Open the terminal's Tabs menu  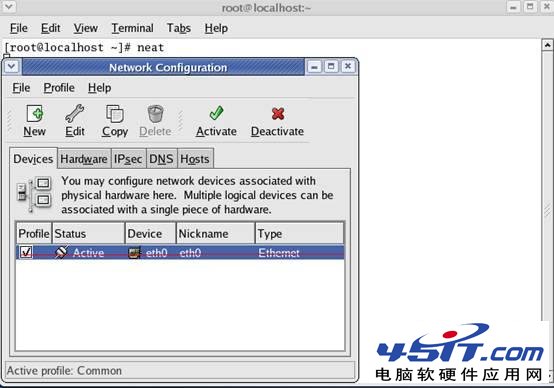179,28
